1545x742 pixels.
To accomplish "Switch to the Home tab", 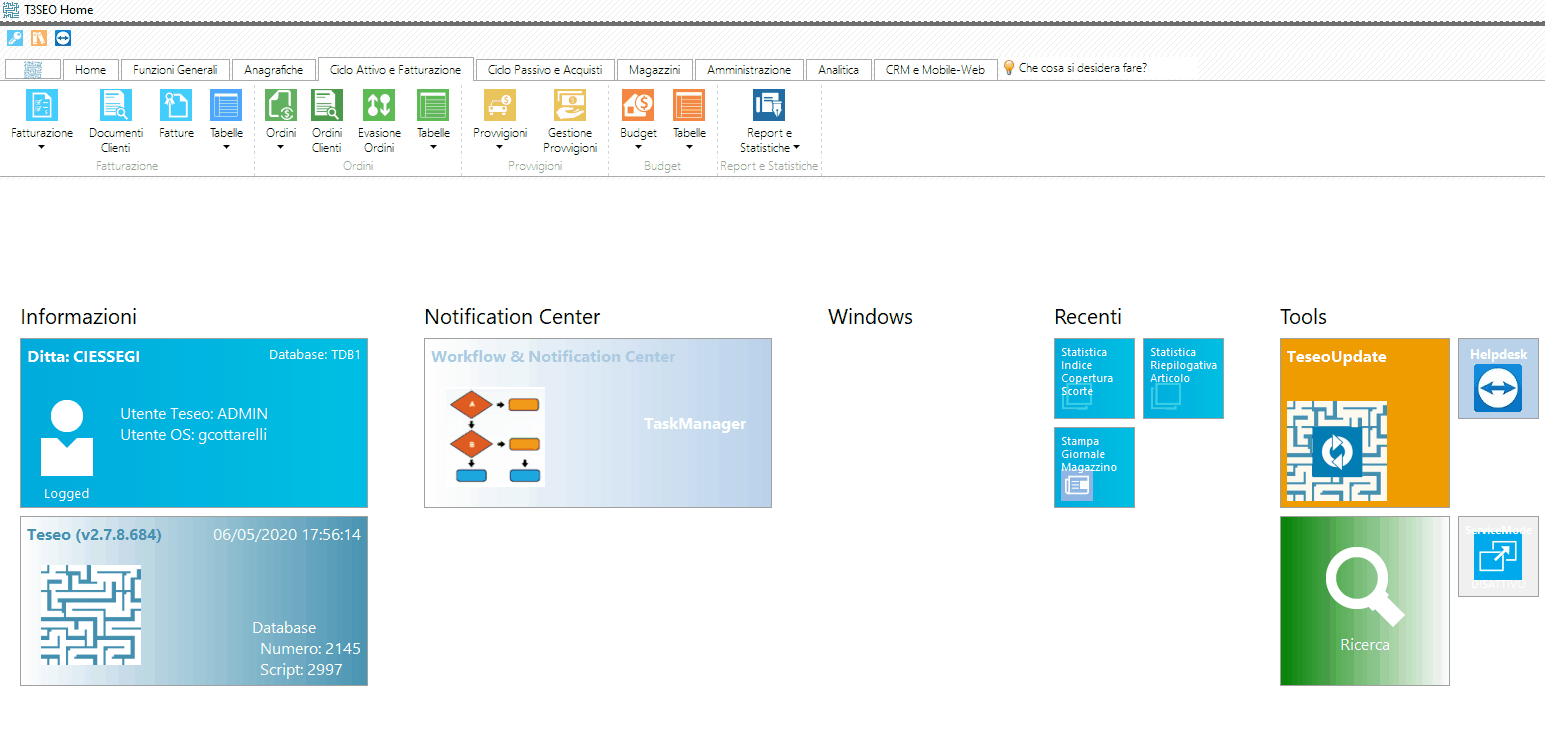I will [90, 70].
